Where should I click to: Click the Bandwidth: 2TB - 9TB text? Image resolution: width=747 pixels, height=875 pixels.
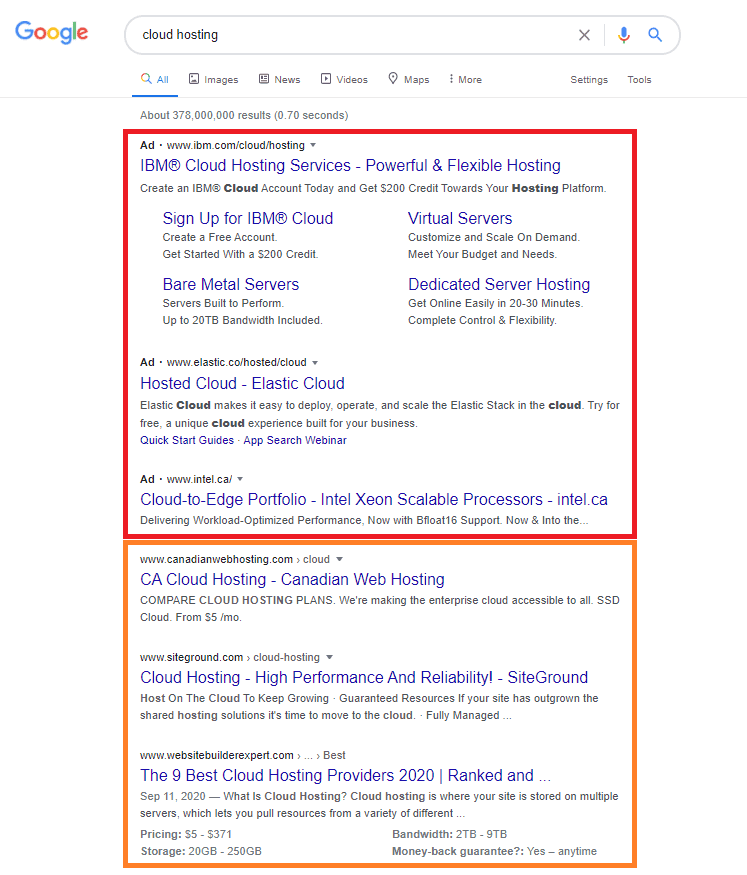pyautogui.click(x=450, y=834)
